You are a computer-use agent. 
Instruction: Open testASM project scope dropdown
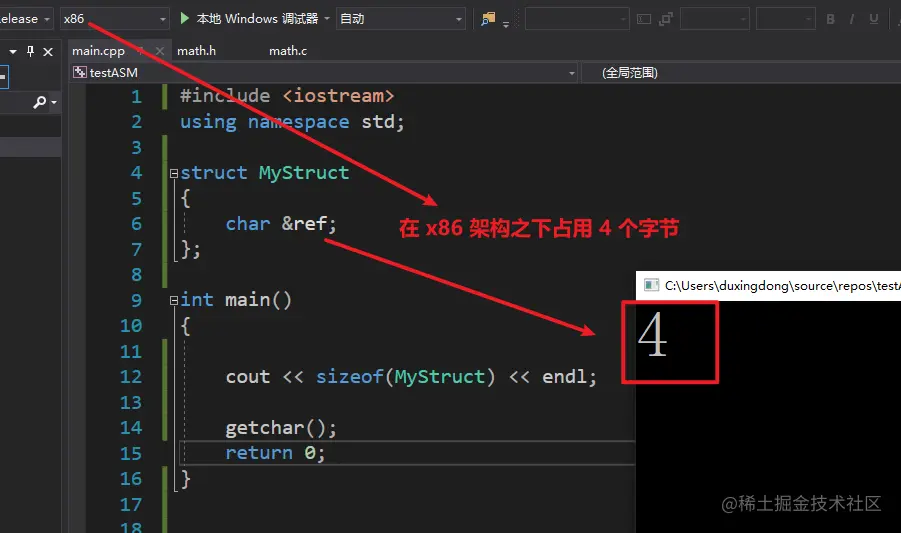point(324,72)
